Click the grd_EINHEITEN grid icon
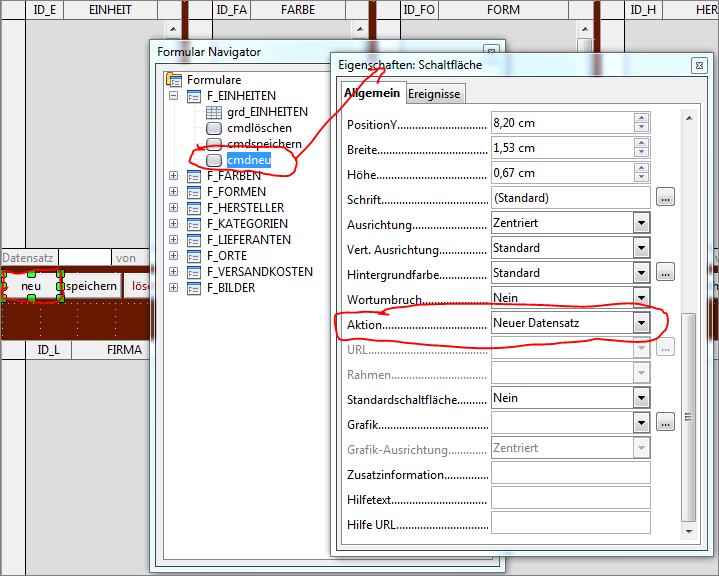 (214, 112)
